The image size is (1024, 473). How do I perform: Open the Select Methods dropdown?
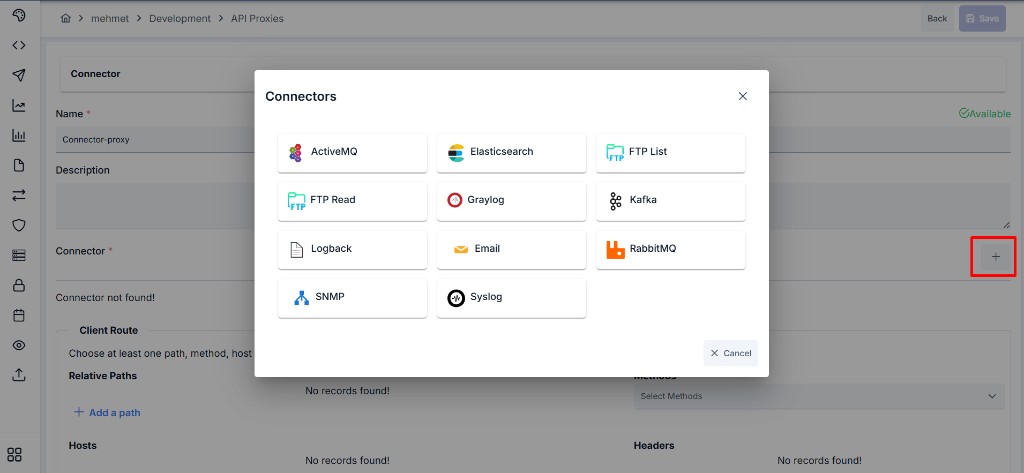[x=819, y=396]
